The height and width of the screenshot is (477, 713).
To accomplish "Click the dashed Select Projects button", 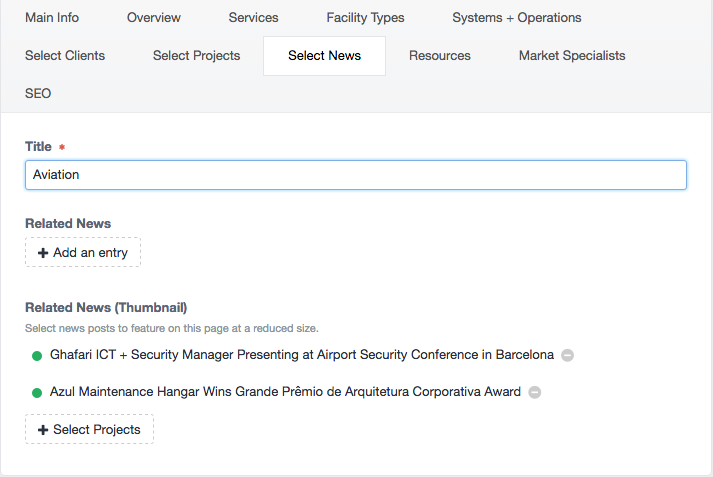I will 89,429.
